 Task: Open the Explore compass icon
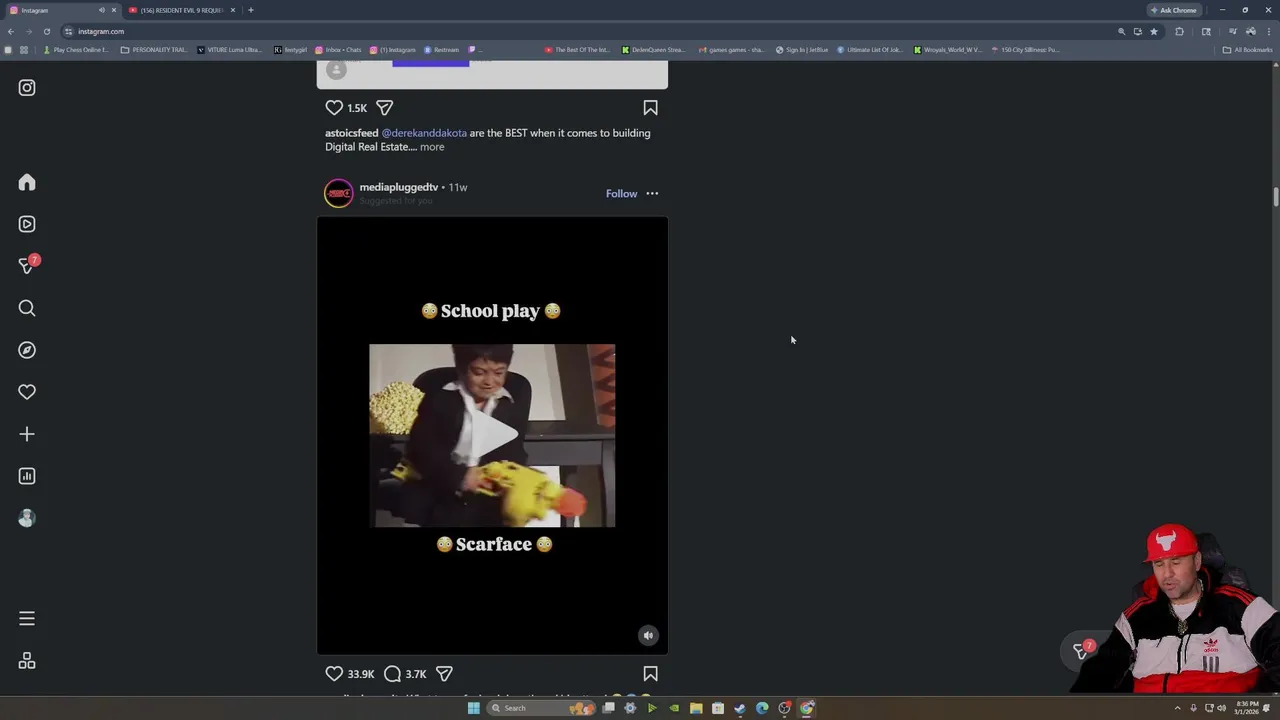(27, 350)
